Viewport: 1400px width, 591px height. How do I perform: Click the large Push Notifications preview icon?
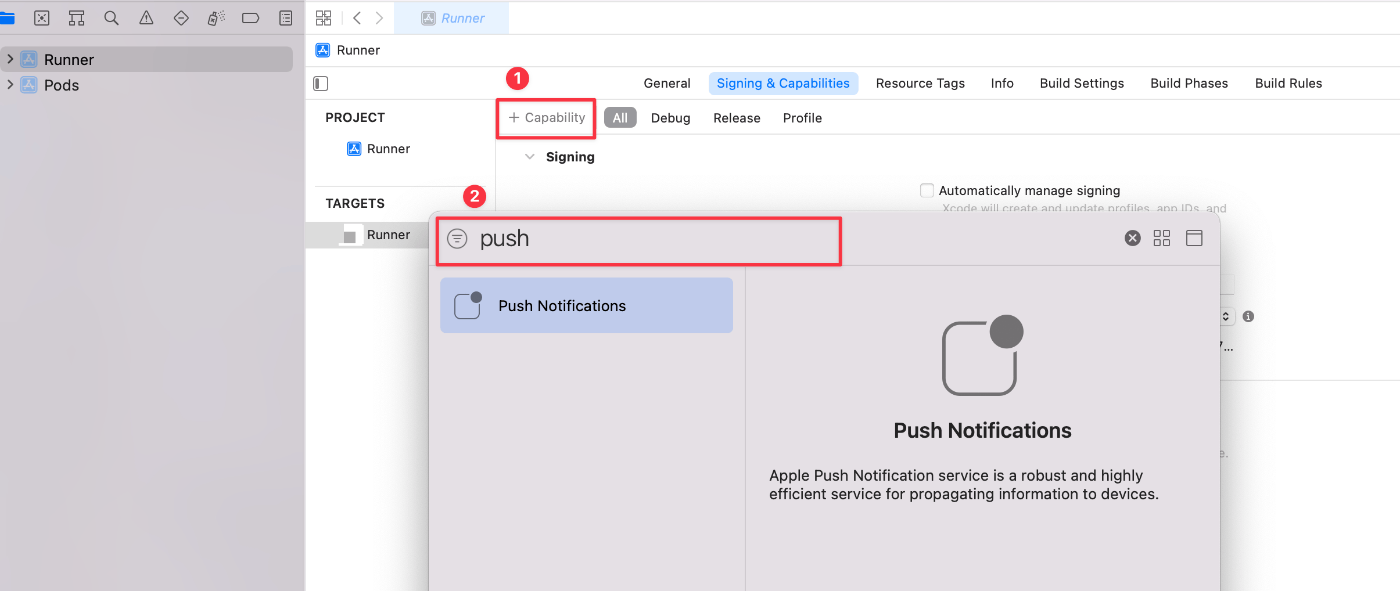click(983, 355)
